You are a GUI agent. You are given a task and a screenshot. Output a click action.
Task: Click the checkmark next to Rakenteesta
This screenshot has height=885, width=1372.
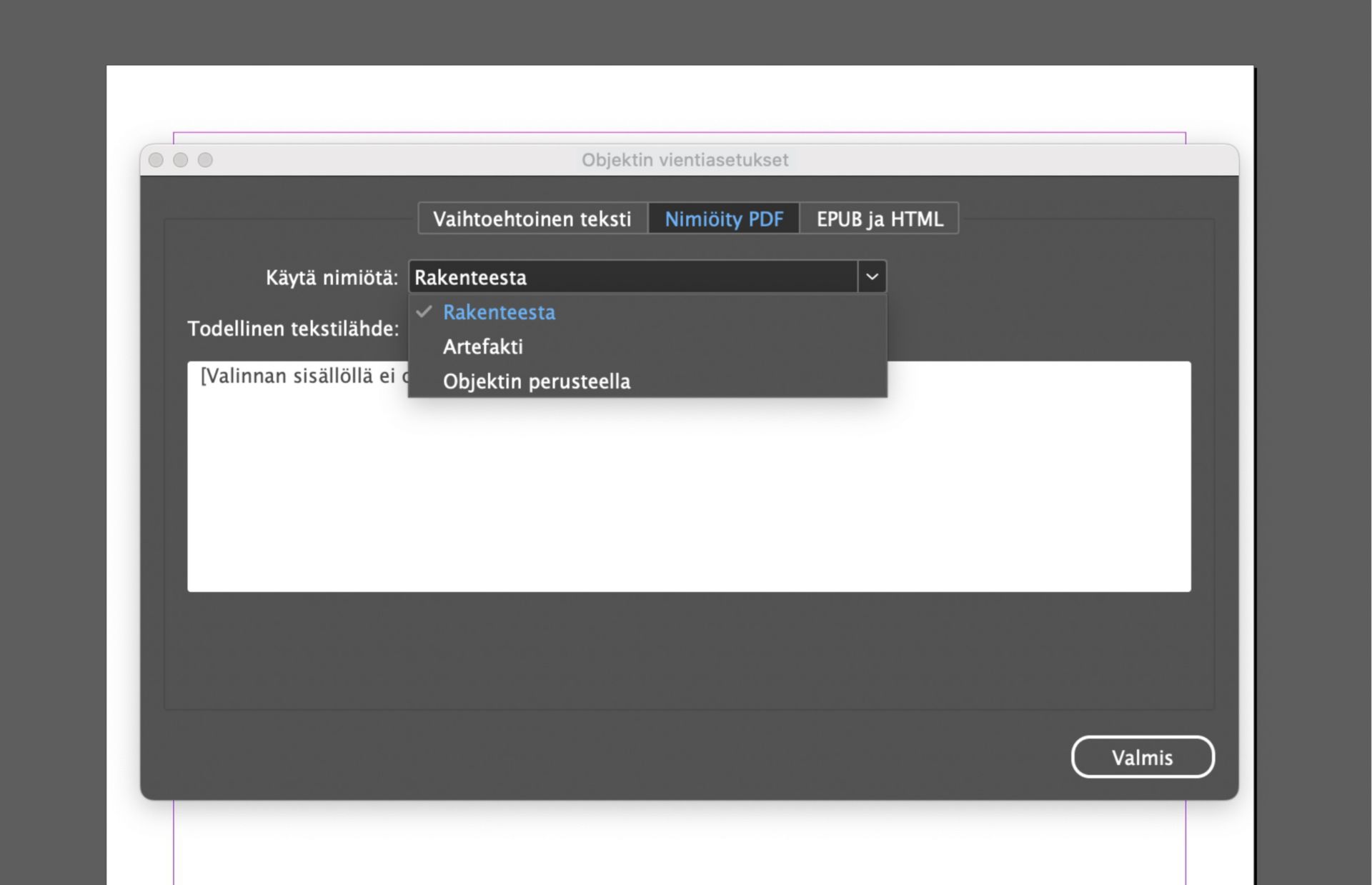(424, 311)
